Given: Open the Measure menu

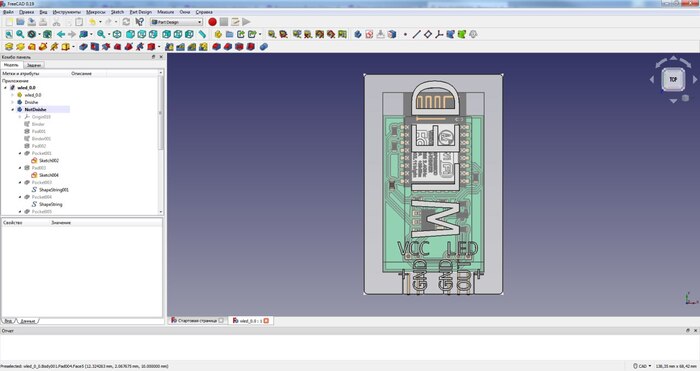Looking at the screenshot, I should (166, 12).
